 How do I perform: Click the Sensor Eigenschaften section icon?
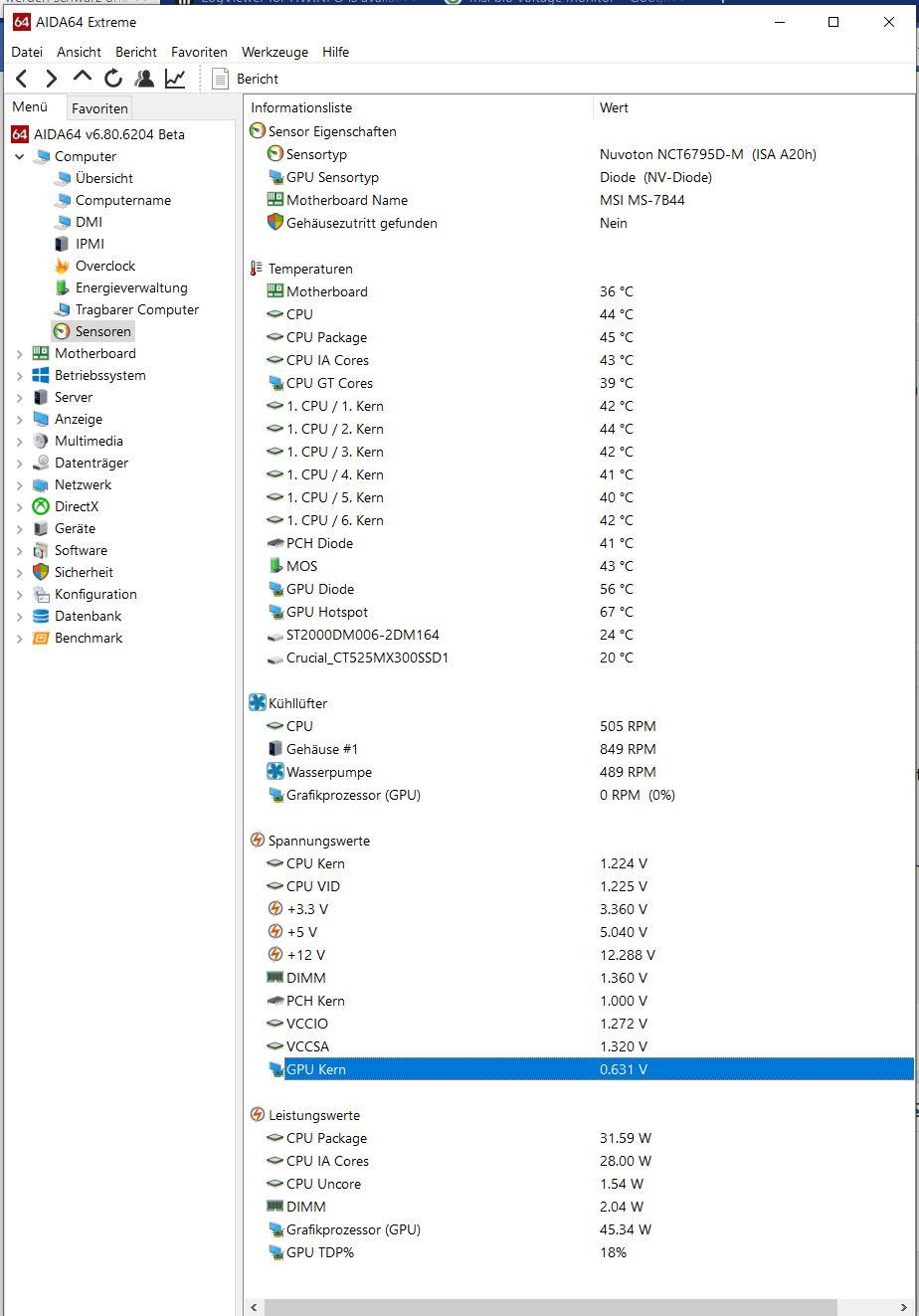(x=258, y=130)
